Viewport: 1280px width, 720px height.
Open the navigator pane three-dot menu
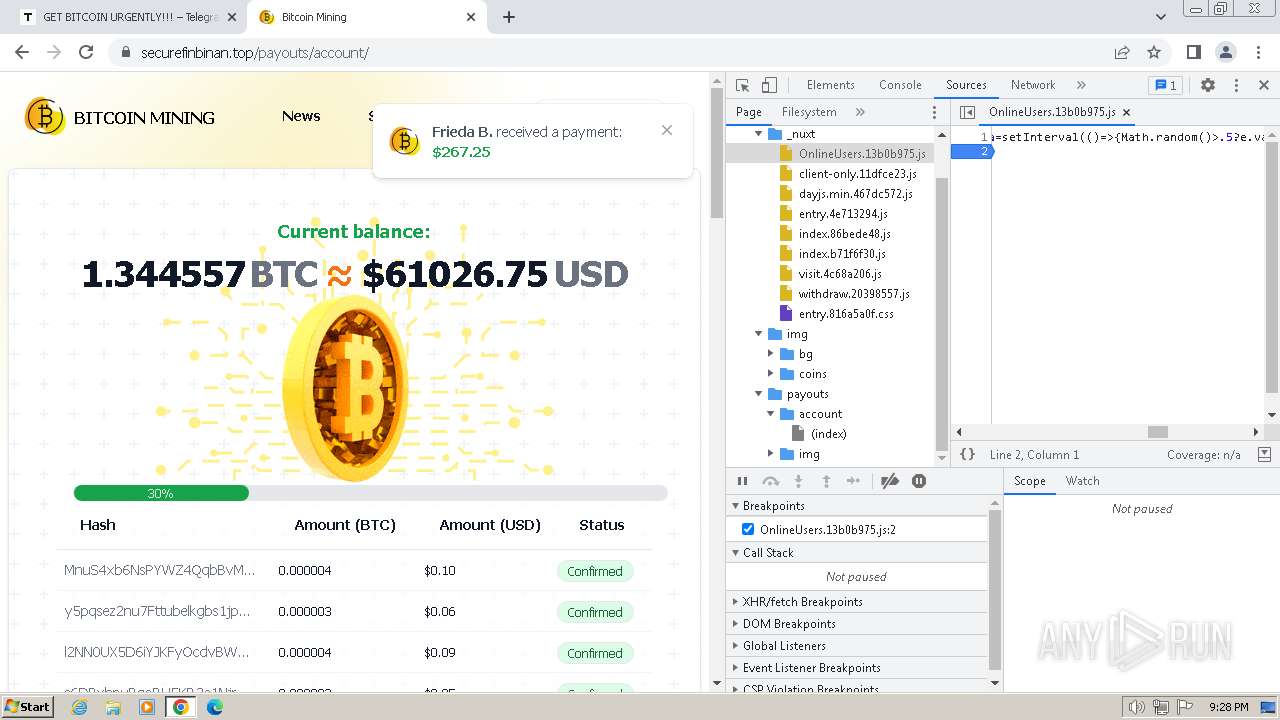[x=935, y=112]
